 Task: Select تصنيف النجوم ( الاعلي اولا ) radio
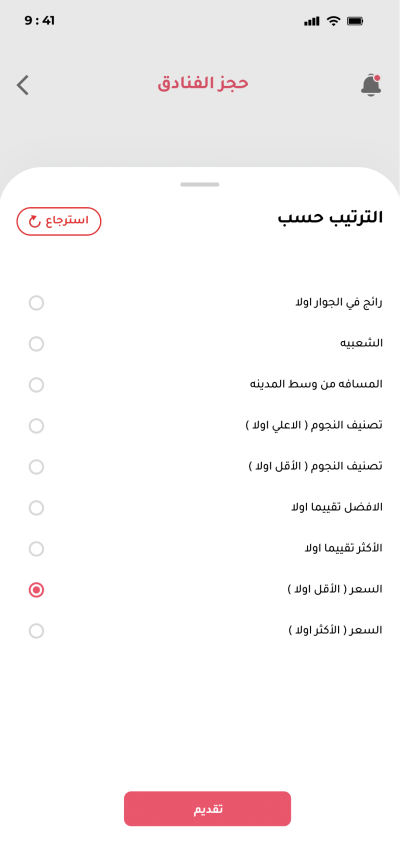click(36, 426)
